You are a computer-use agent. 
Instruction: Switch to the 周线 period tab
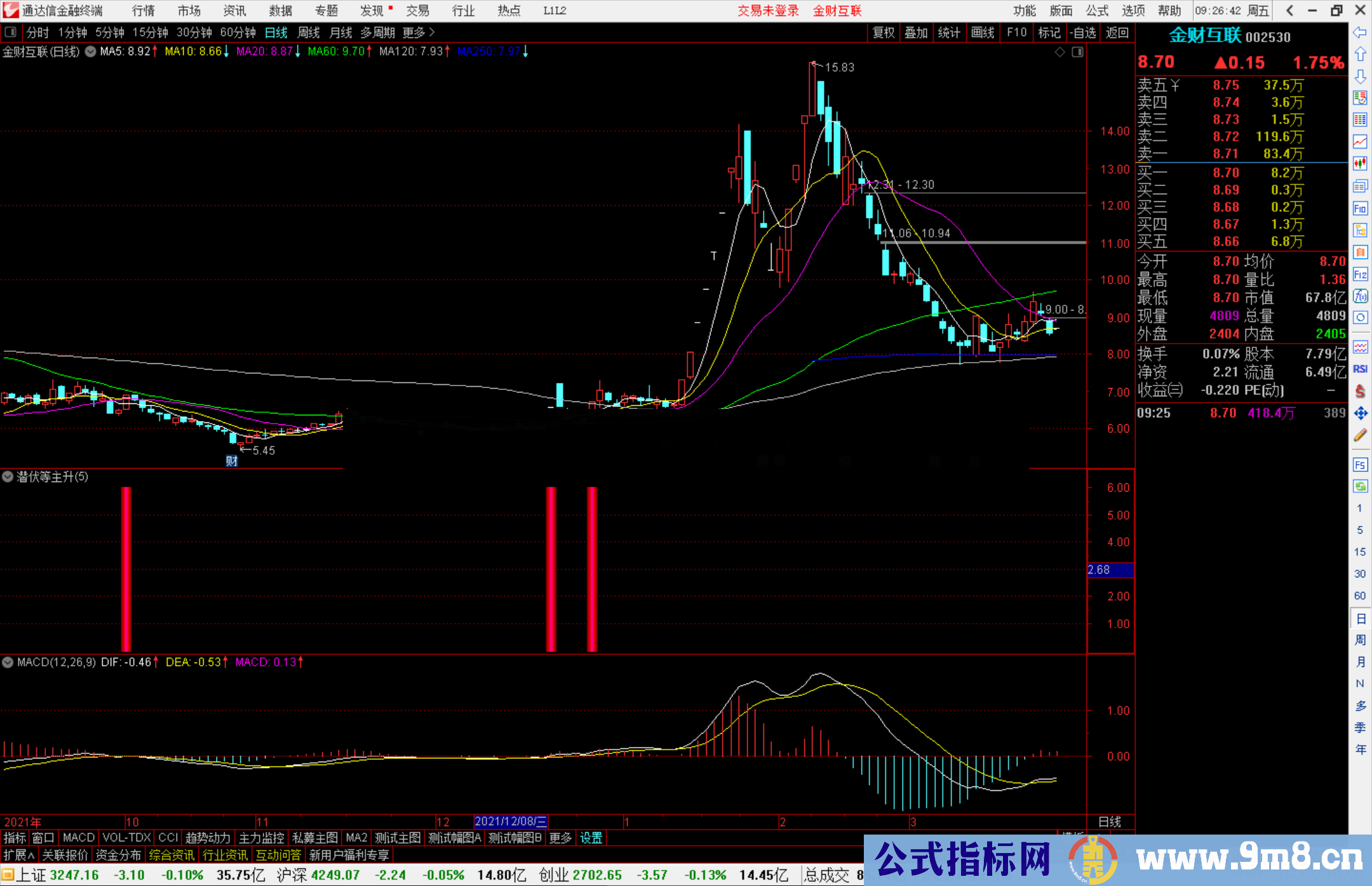click(308, 32)
